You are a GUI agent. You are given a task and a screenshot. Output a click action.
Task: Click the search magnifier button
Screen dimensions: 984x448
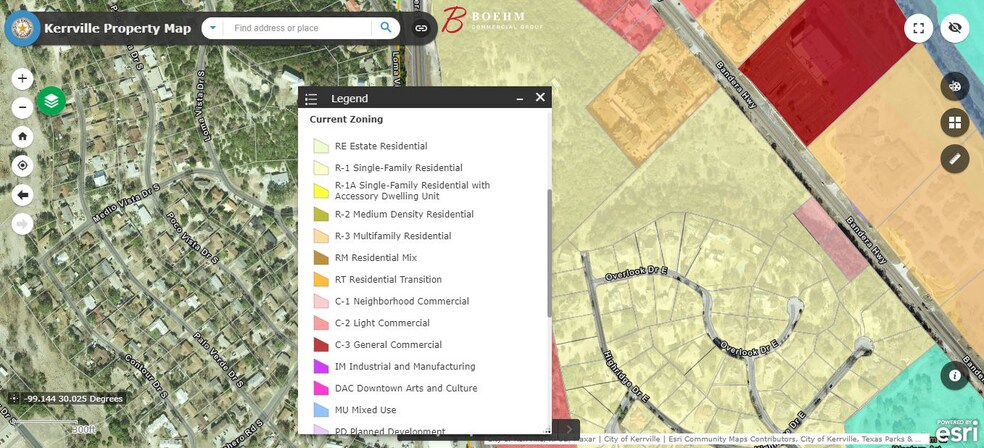386,28
